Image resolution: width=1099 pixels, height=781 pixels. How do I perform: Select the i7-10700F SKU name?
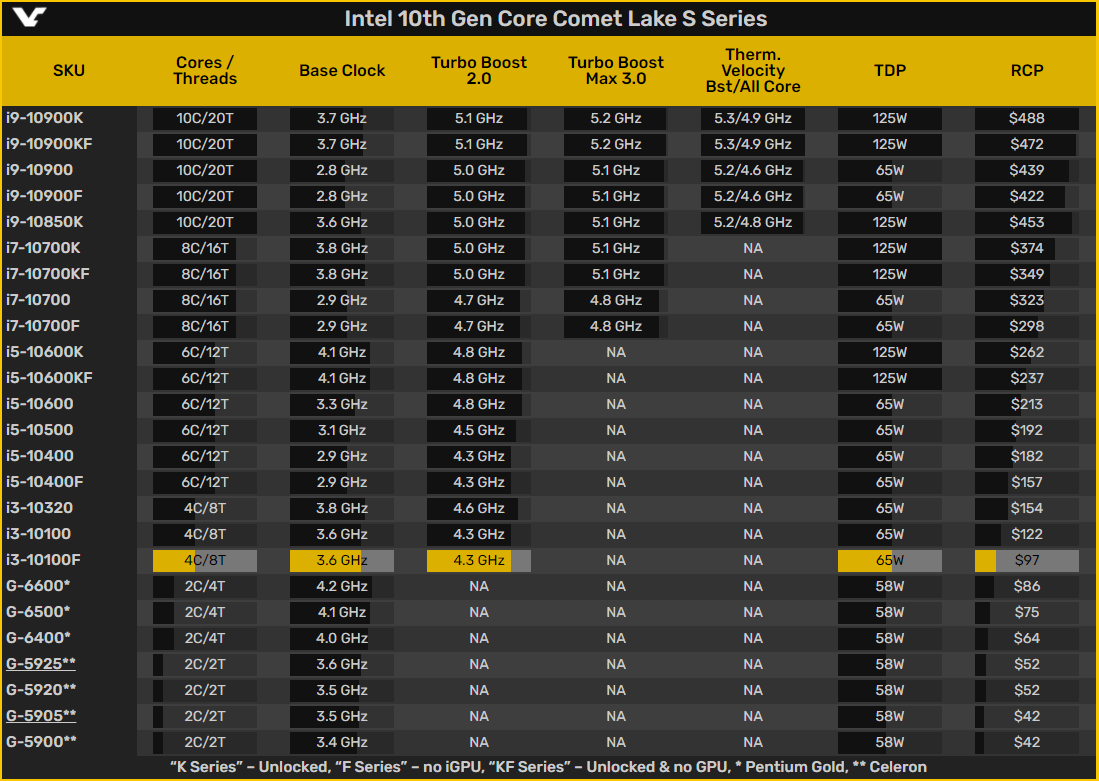43,325
